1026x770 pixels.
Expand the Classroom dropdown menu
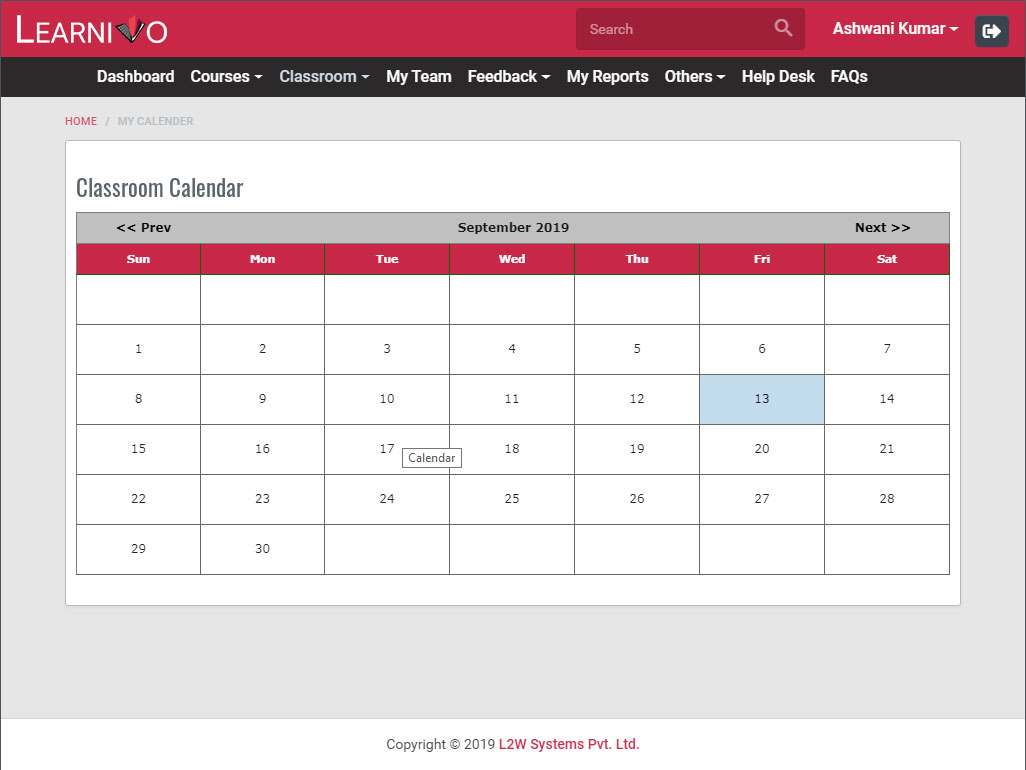pyautogui.click(x=324, y=77)
